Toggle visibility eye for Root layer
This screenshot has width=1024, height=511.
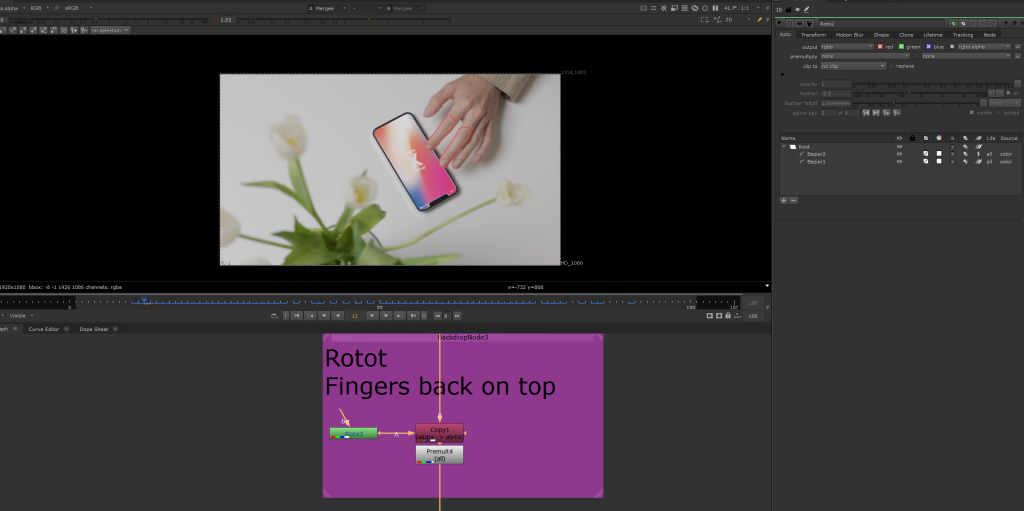point(899,146)
